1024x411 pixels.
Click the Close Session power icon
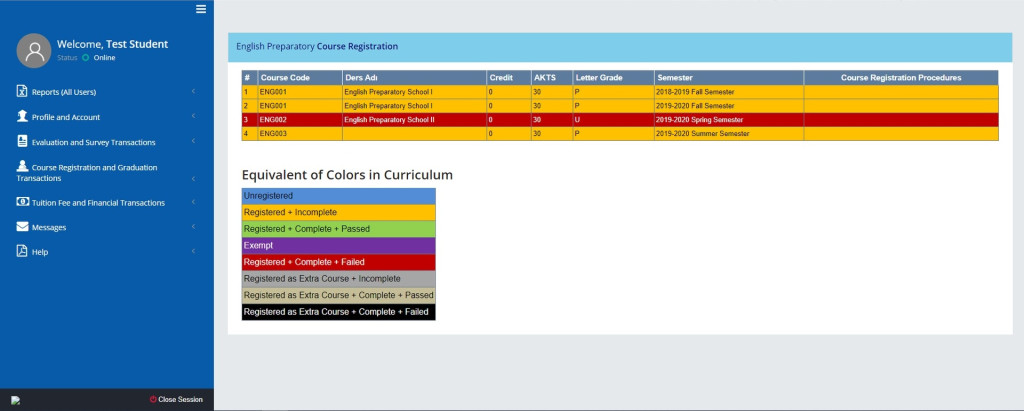[153, 399]
